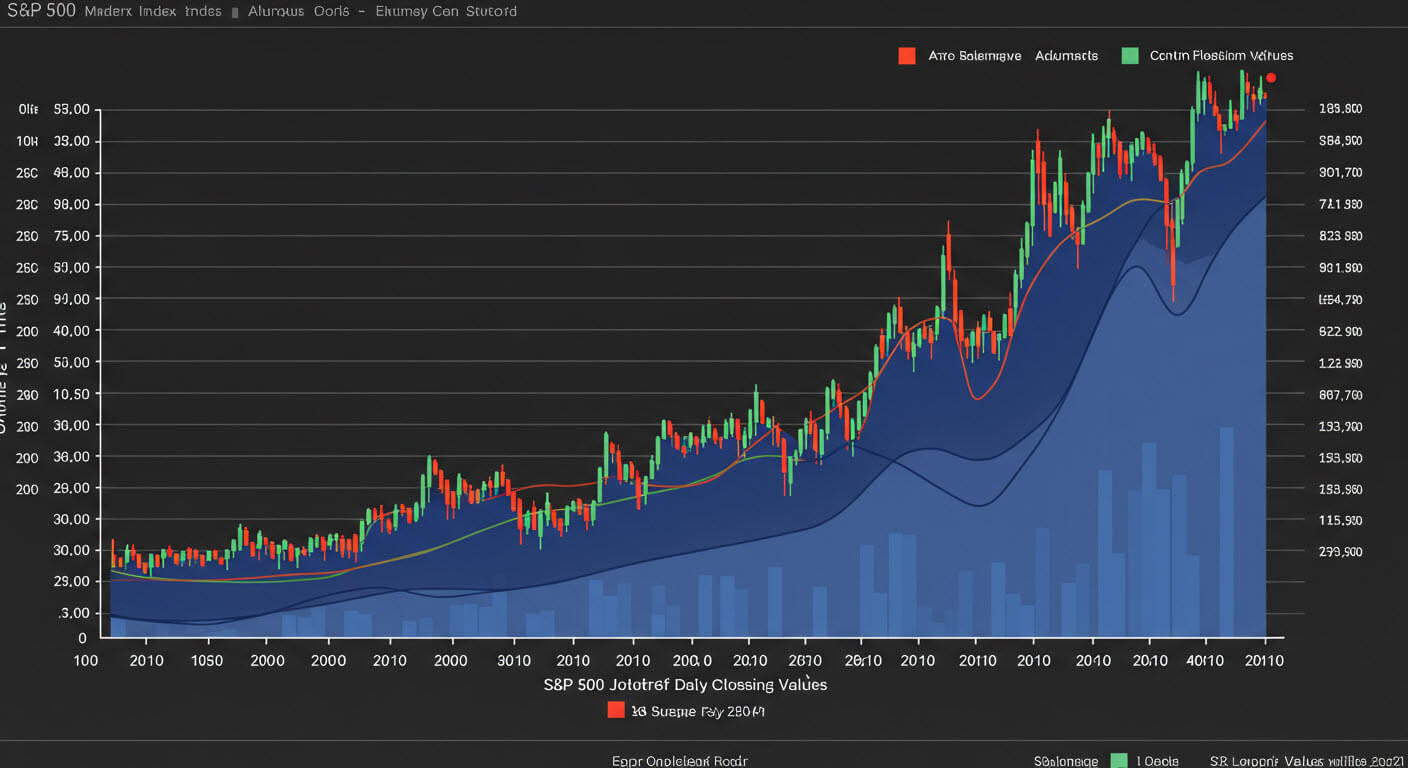Screen dimensions: 1408x768
Task: Select the red dot marker above the latest candles
Action: point(1271,78)
